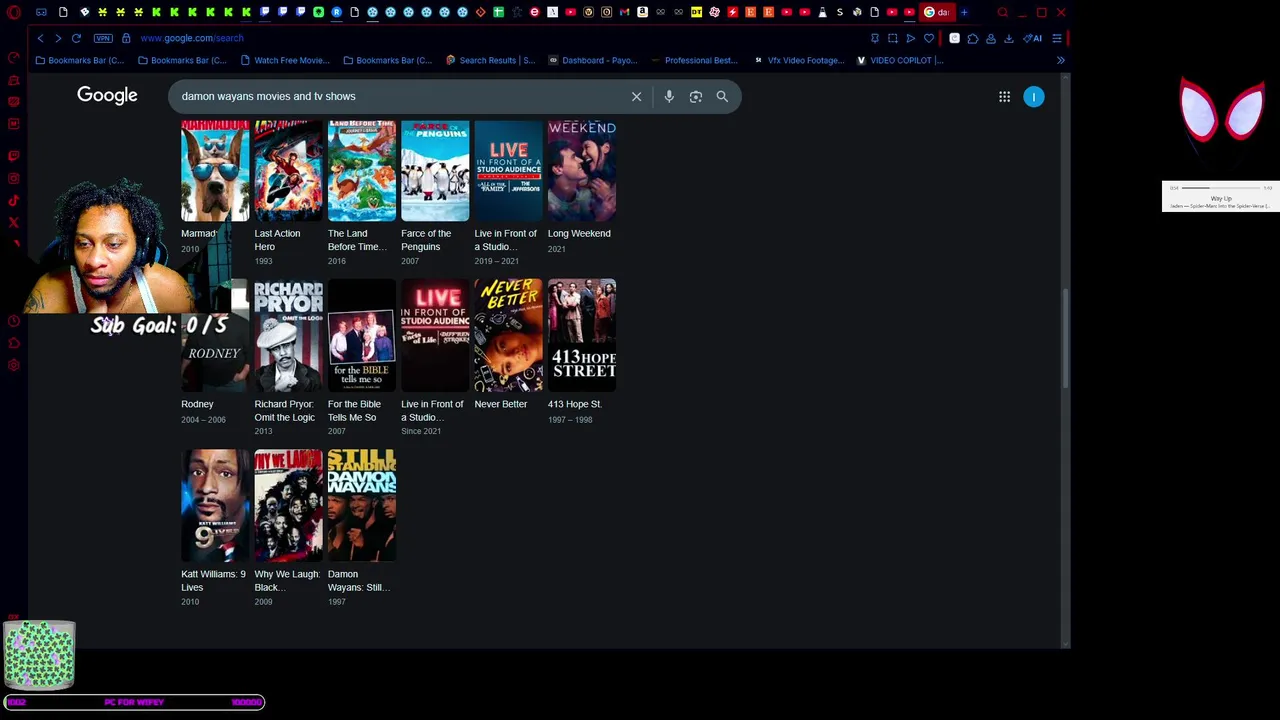Take a snapshot with the address-bar camera icon

[892, 38]
